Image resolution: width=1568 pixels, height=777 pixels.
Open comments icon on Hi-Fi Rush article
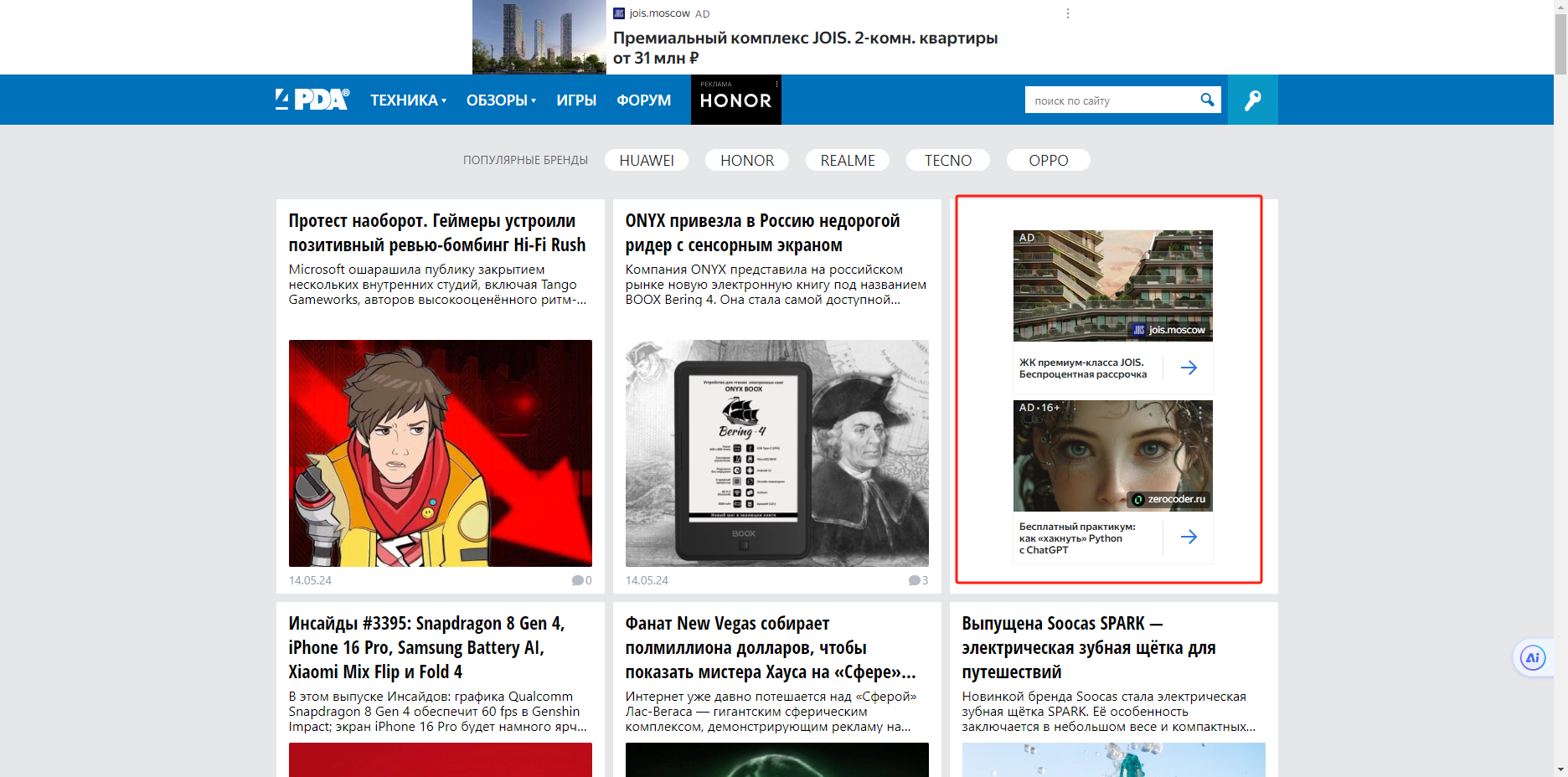tap(578, 580)
